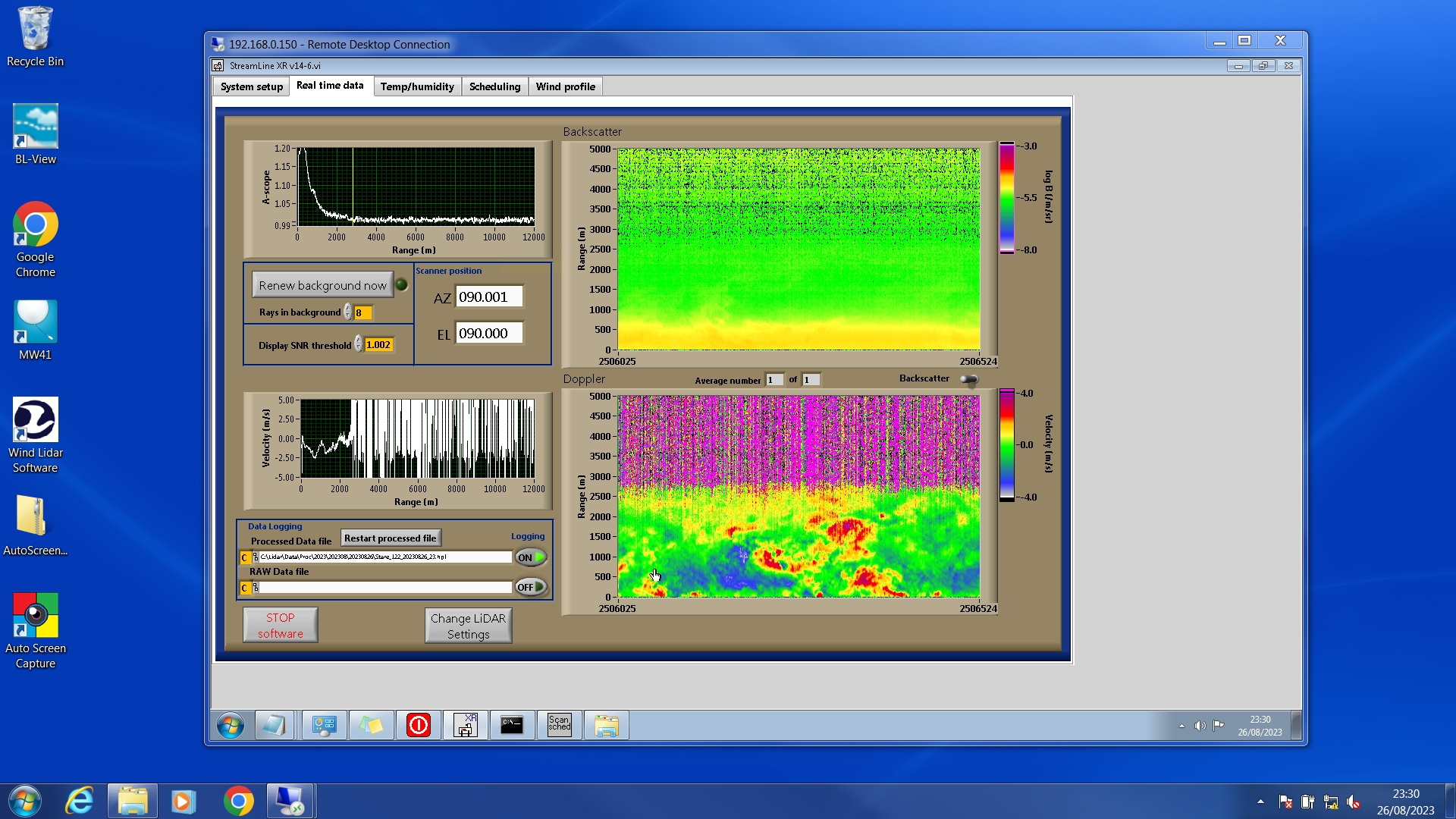Screen dimensions: 1456x819
Task: Open the Temp/humidity tab
Action: 417,86
